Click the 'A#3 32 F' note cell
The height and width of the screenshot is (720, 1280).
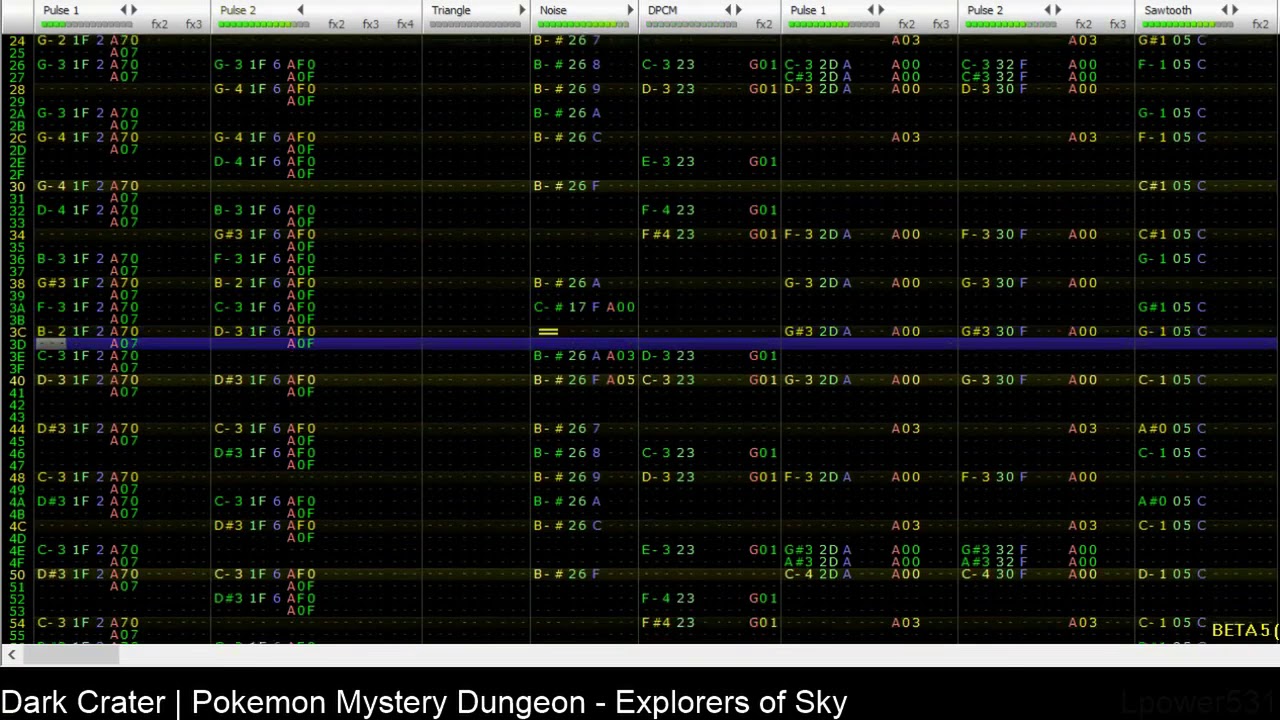click(995, 562)
